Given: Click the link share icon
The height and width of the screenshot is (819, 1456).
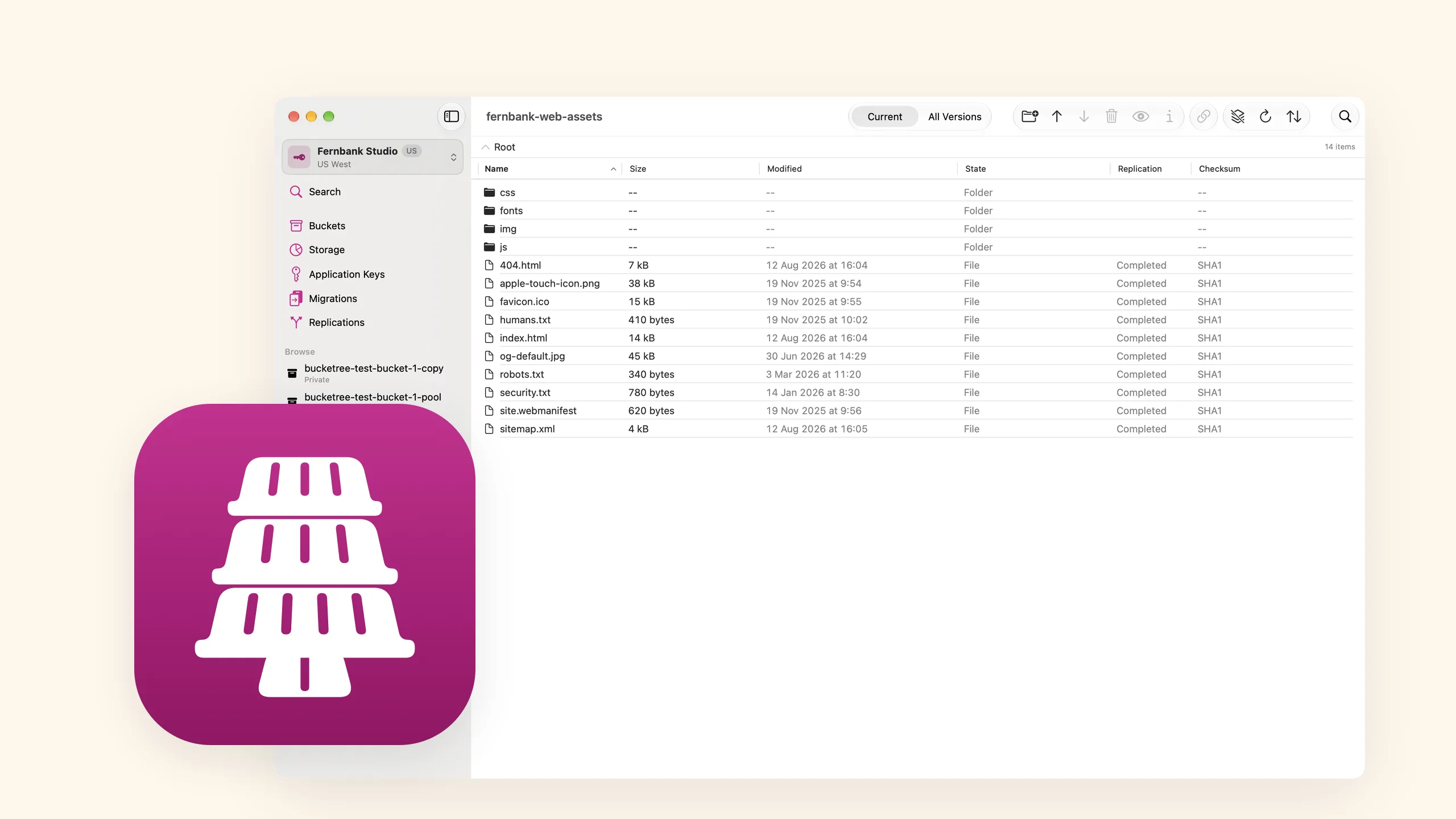Looking at the screenshot, I should (x=1203, y=117).
